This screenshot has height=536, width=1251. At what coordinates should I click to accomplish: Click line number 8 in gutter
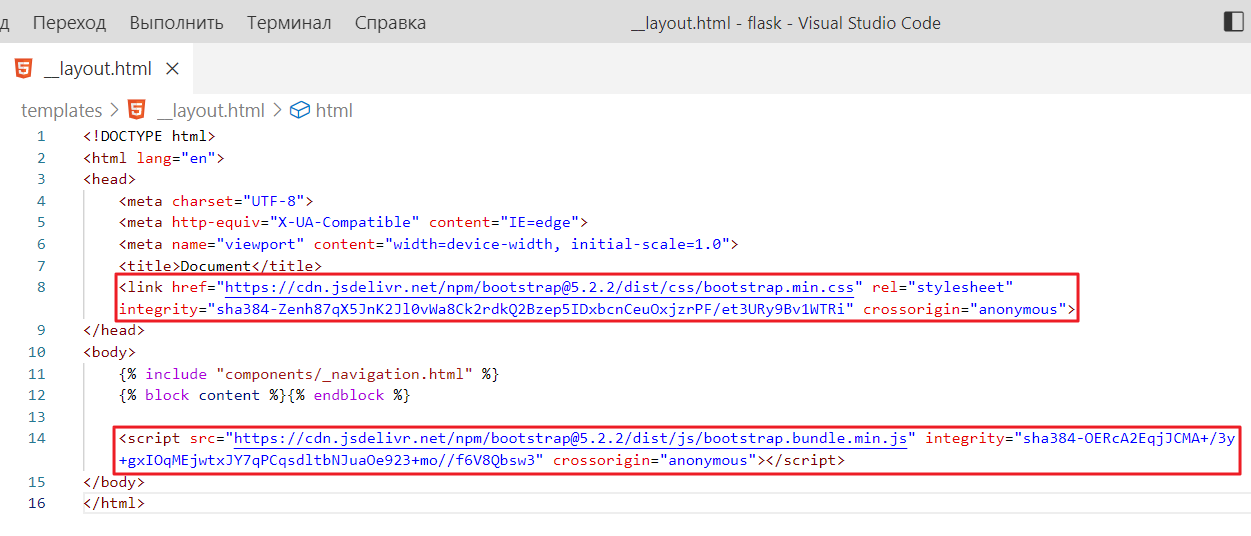pyautogui.click(x=41, y=287)
